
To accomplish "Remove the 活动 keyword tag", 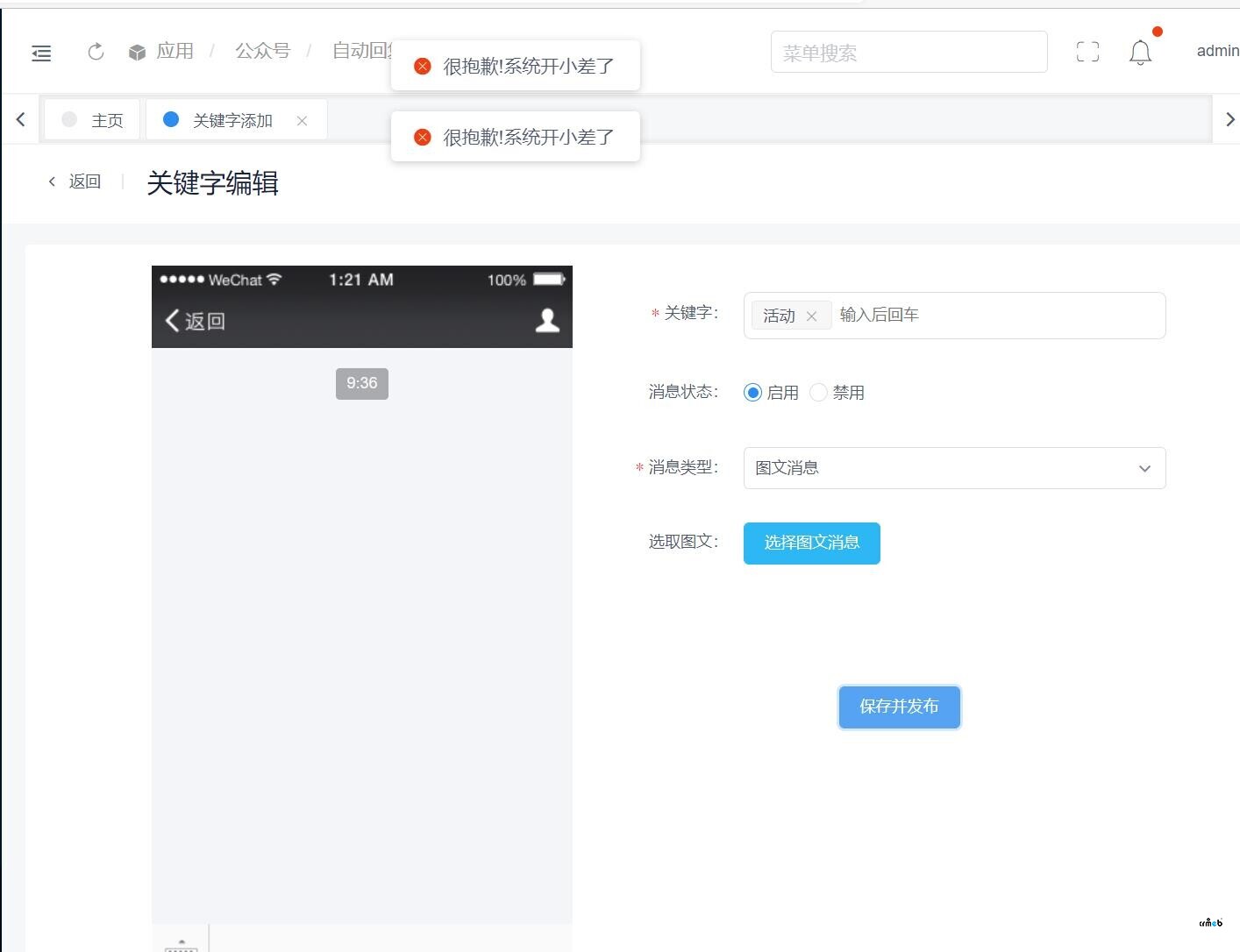I will tap(811, 316).
